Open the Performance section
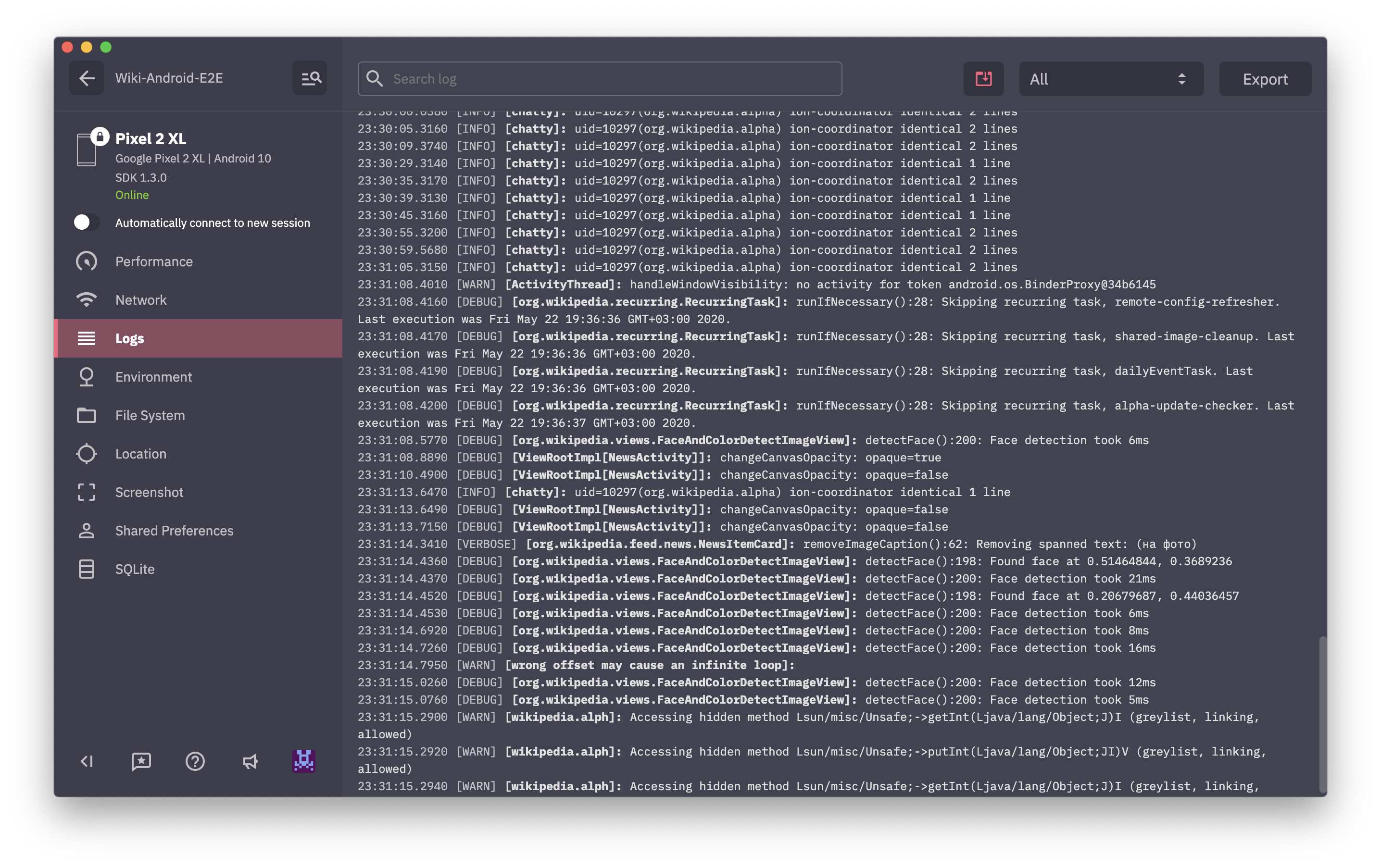The width and height of the screenshot is (1381, 868). coord(154,261)
